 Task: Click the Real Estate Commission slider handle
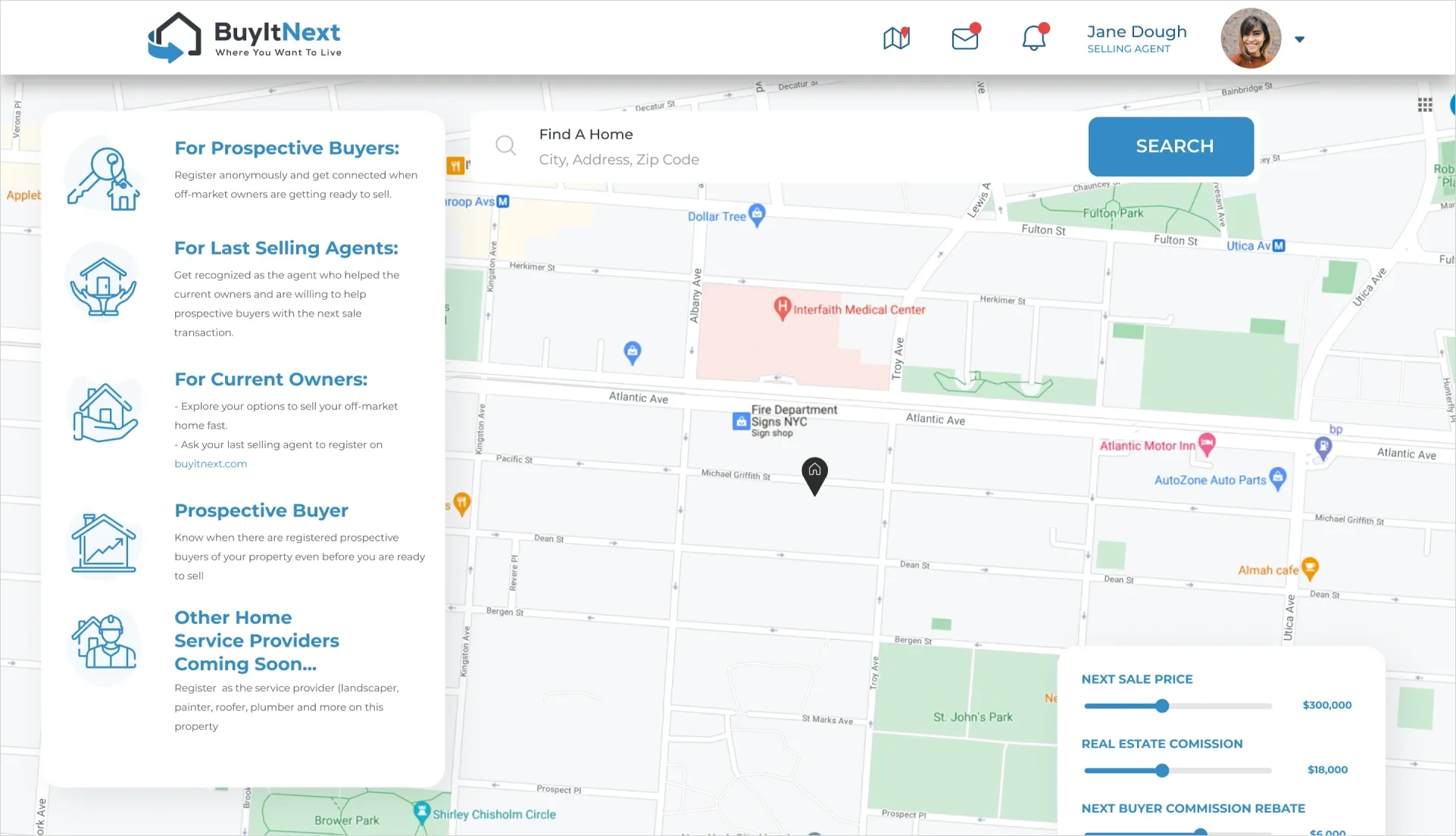1162,771
